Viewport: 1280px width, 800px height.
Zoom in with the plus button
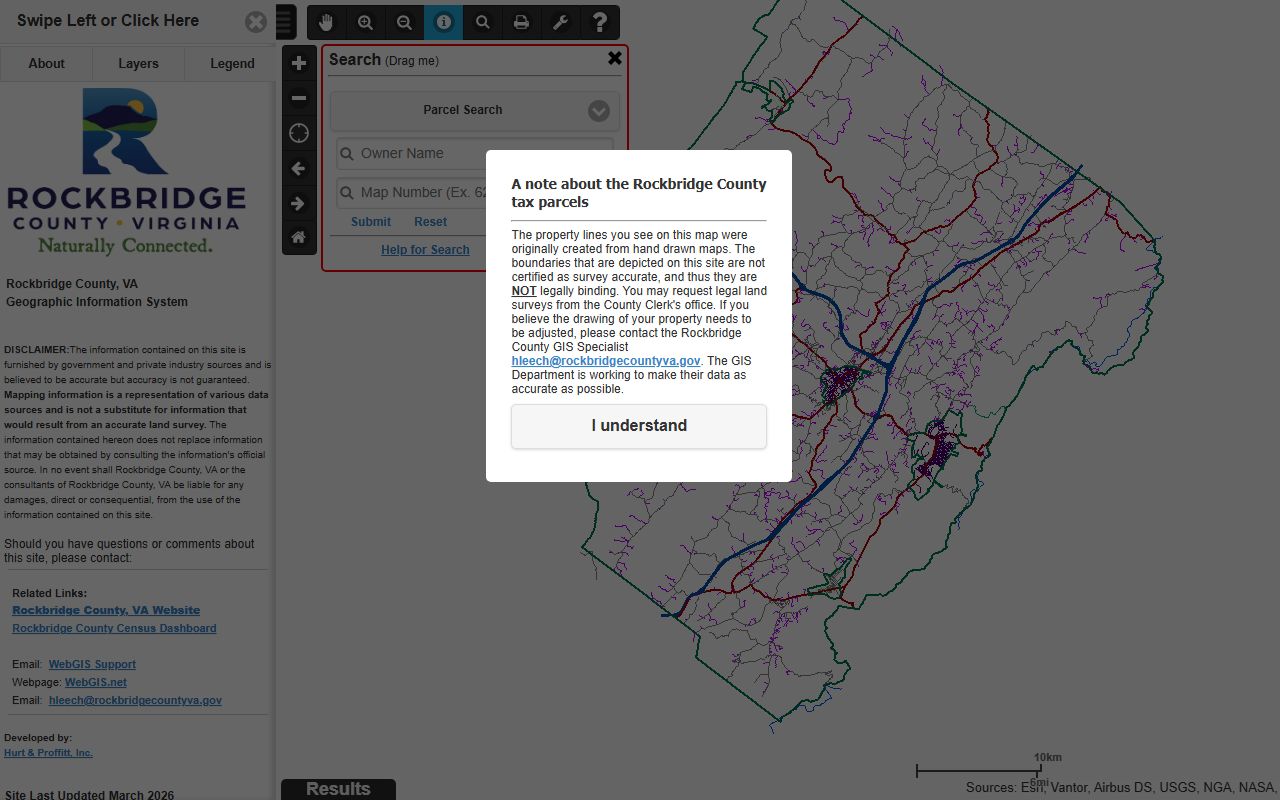[x=299, y=63]
